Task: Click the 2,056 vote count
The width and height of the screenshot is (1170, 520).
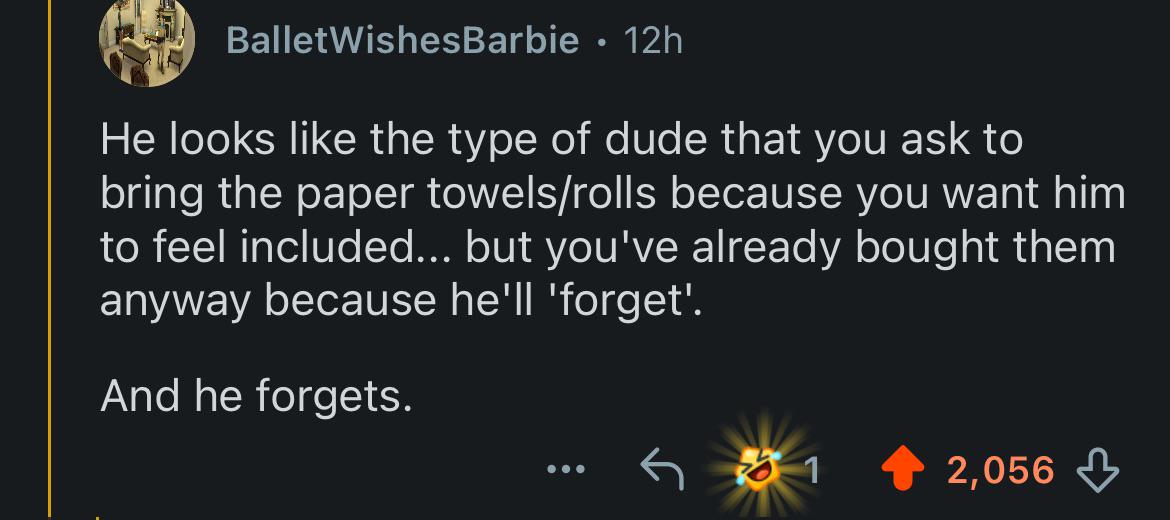Action: 1000,469
